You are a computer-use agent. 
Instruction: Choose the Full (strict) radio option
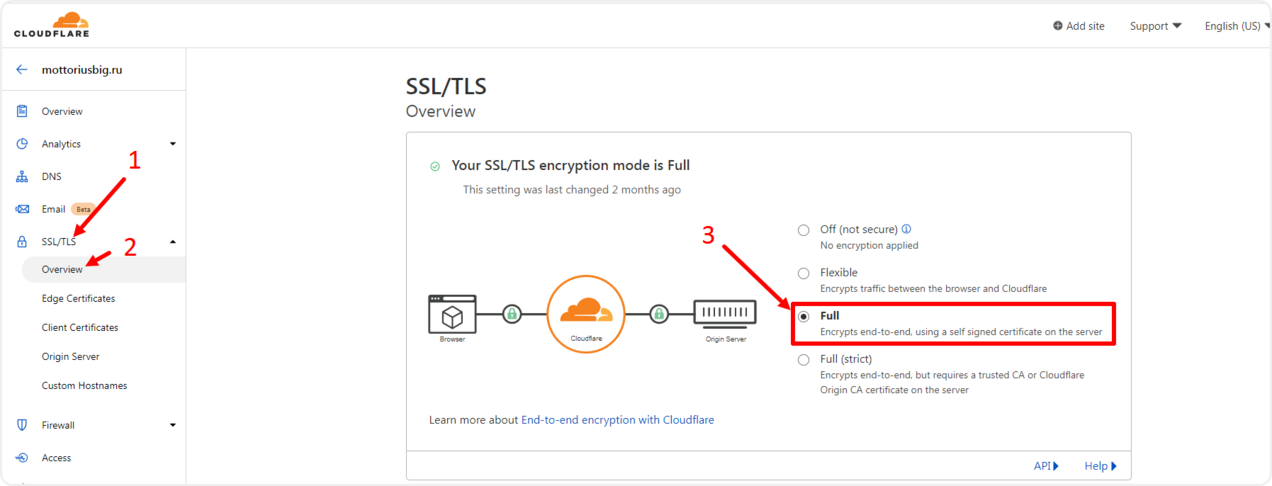804,360
